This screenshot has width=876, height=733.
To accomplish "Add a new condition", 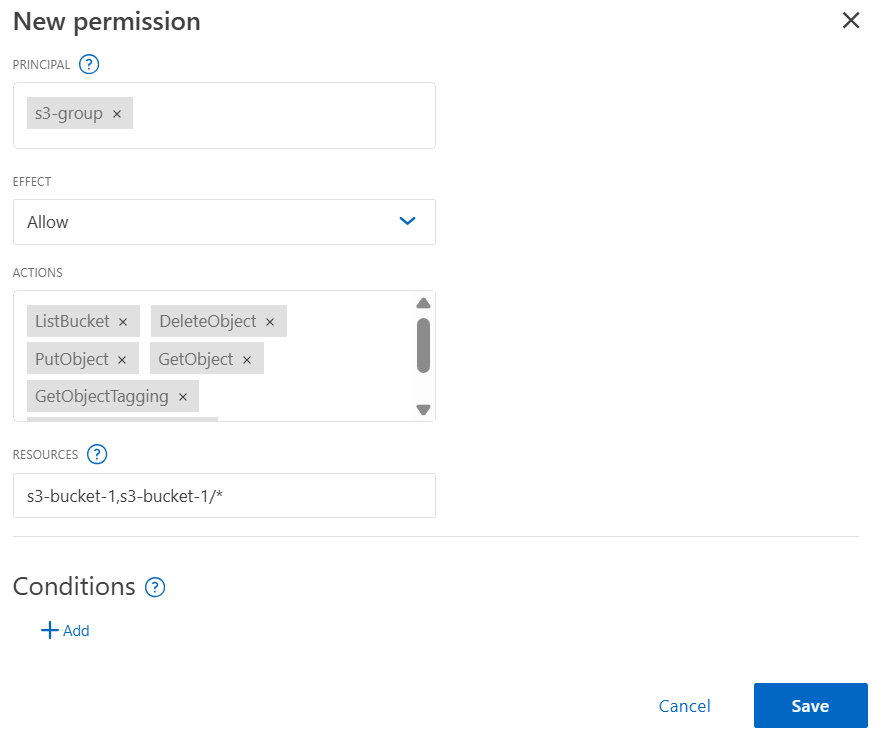I will [66, 631].
